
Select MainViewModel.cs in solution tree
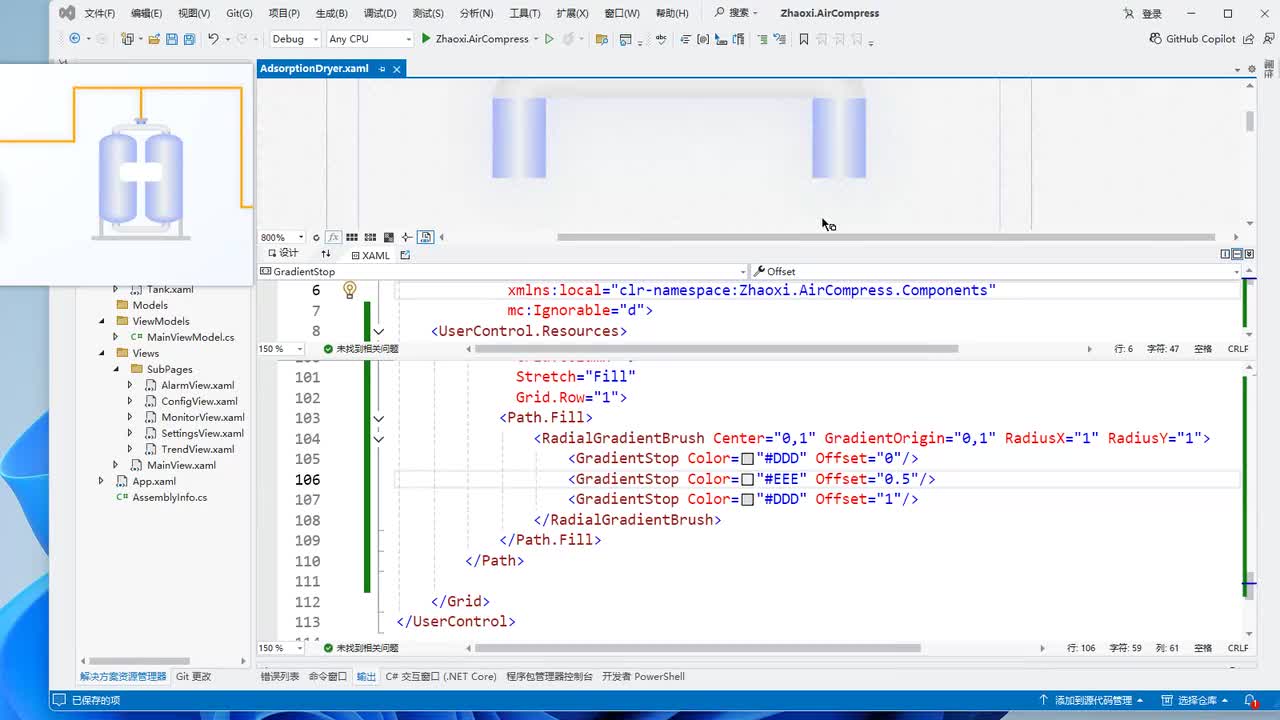click(190, 337)
